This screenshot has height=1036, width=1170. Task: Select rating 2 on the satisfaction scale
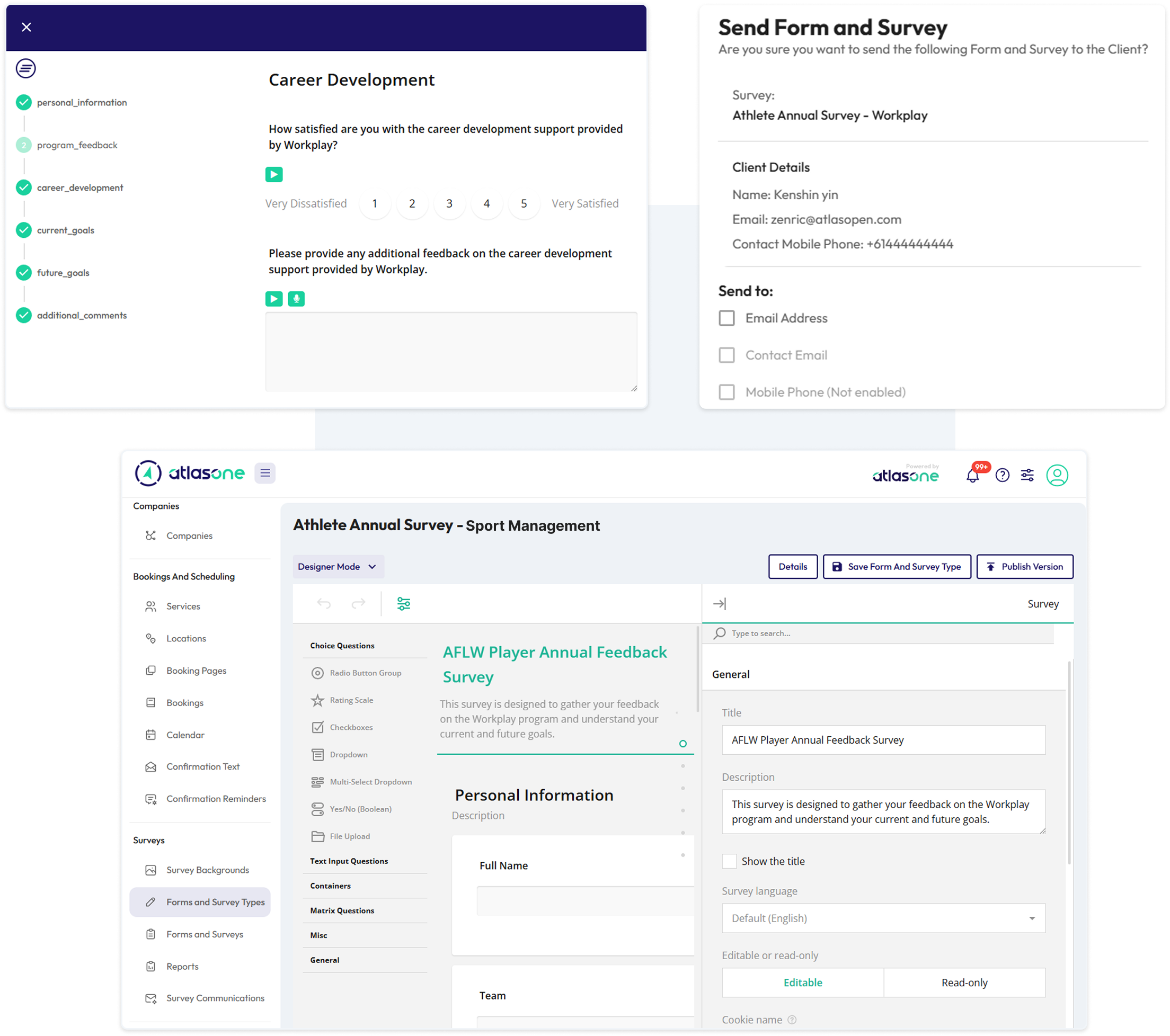(412, 204)
